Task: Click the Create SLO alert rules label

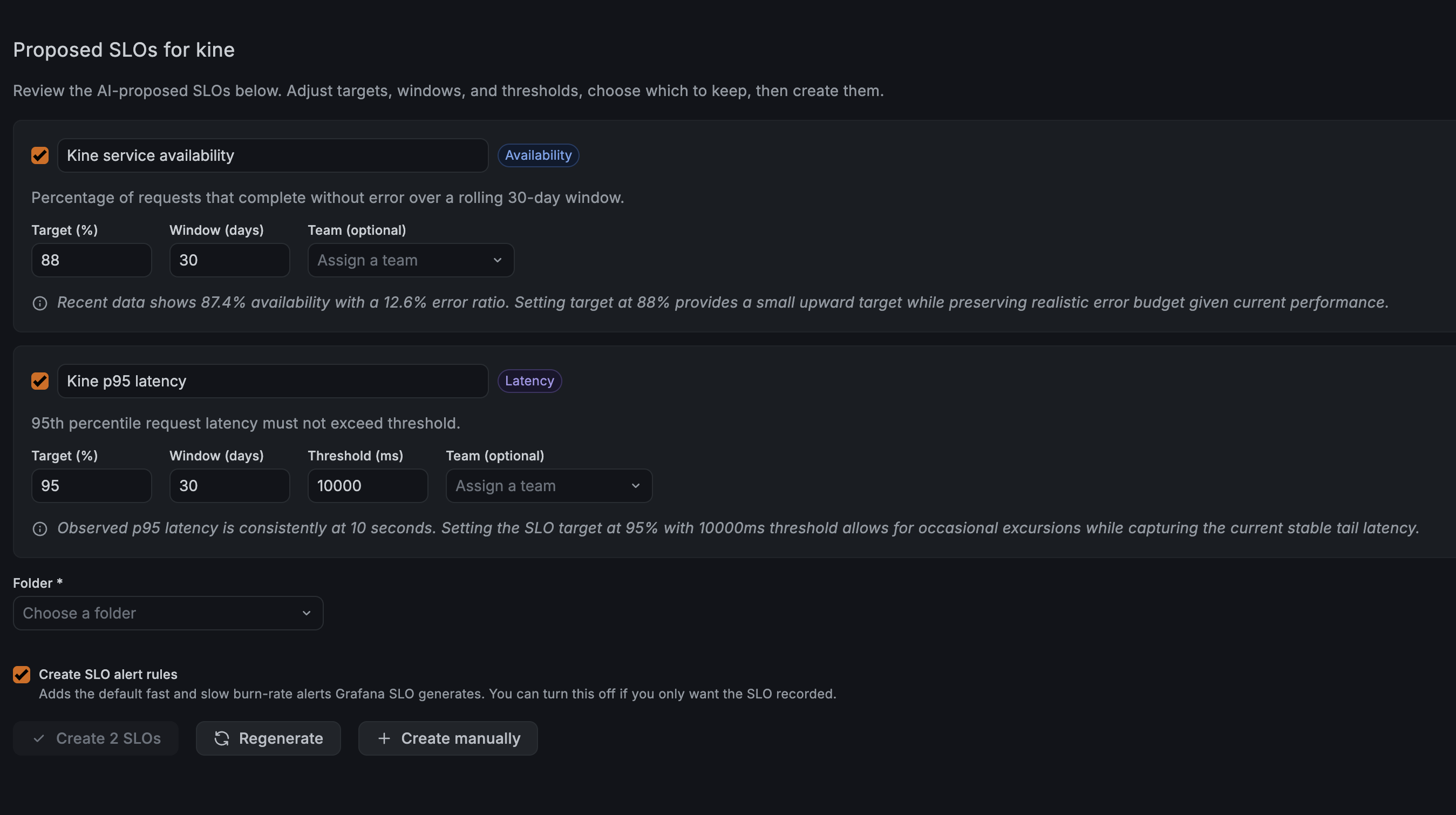Action: click(108, 674)
